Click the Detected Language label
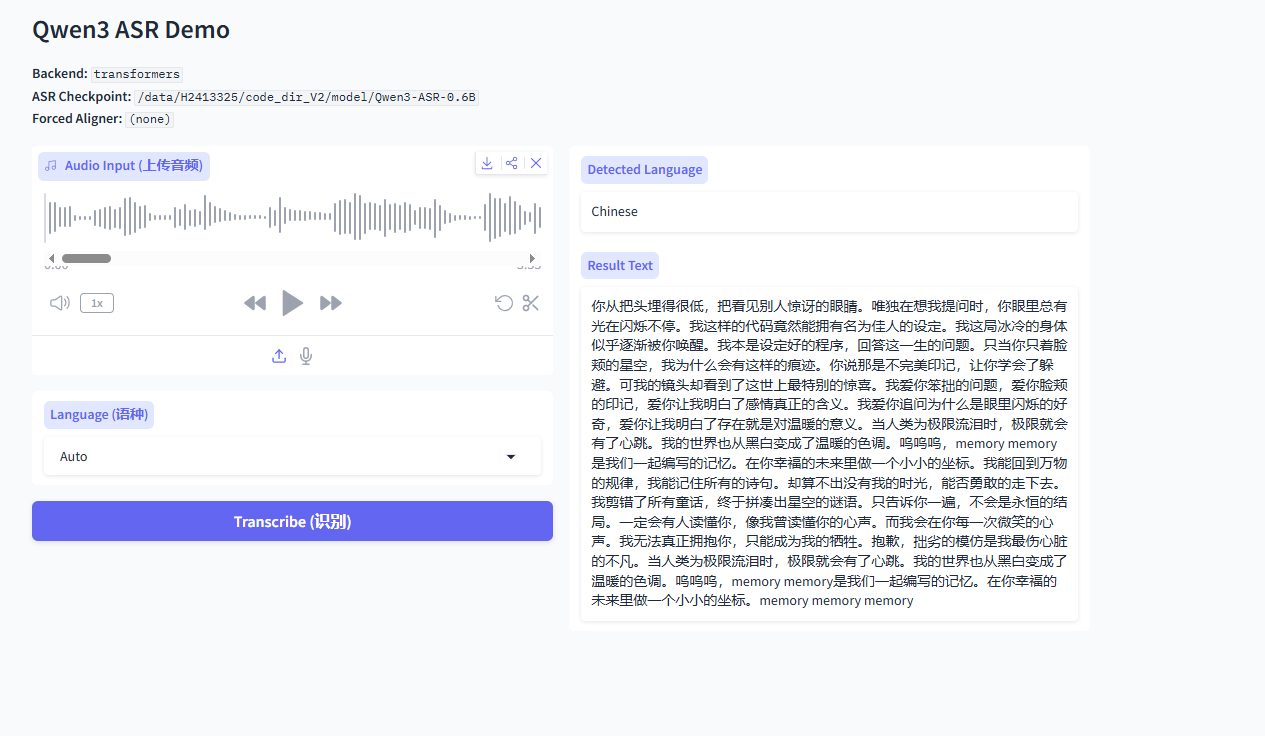 [x=644, y=169]
